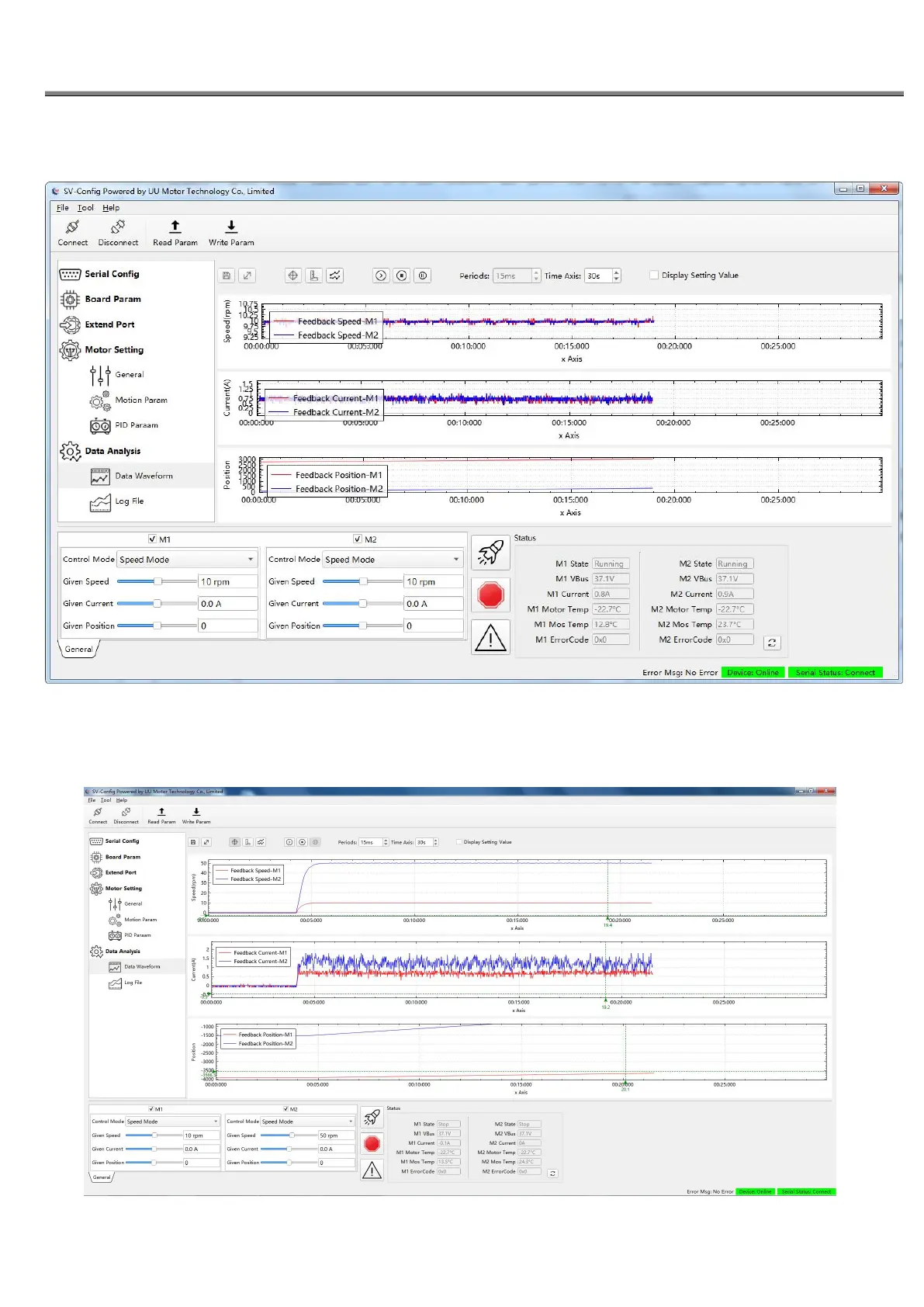Click Read Param upload icon, upper window

point(175,226)
